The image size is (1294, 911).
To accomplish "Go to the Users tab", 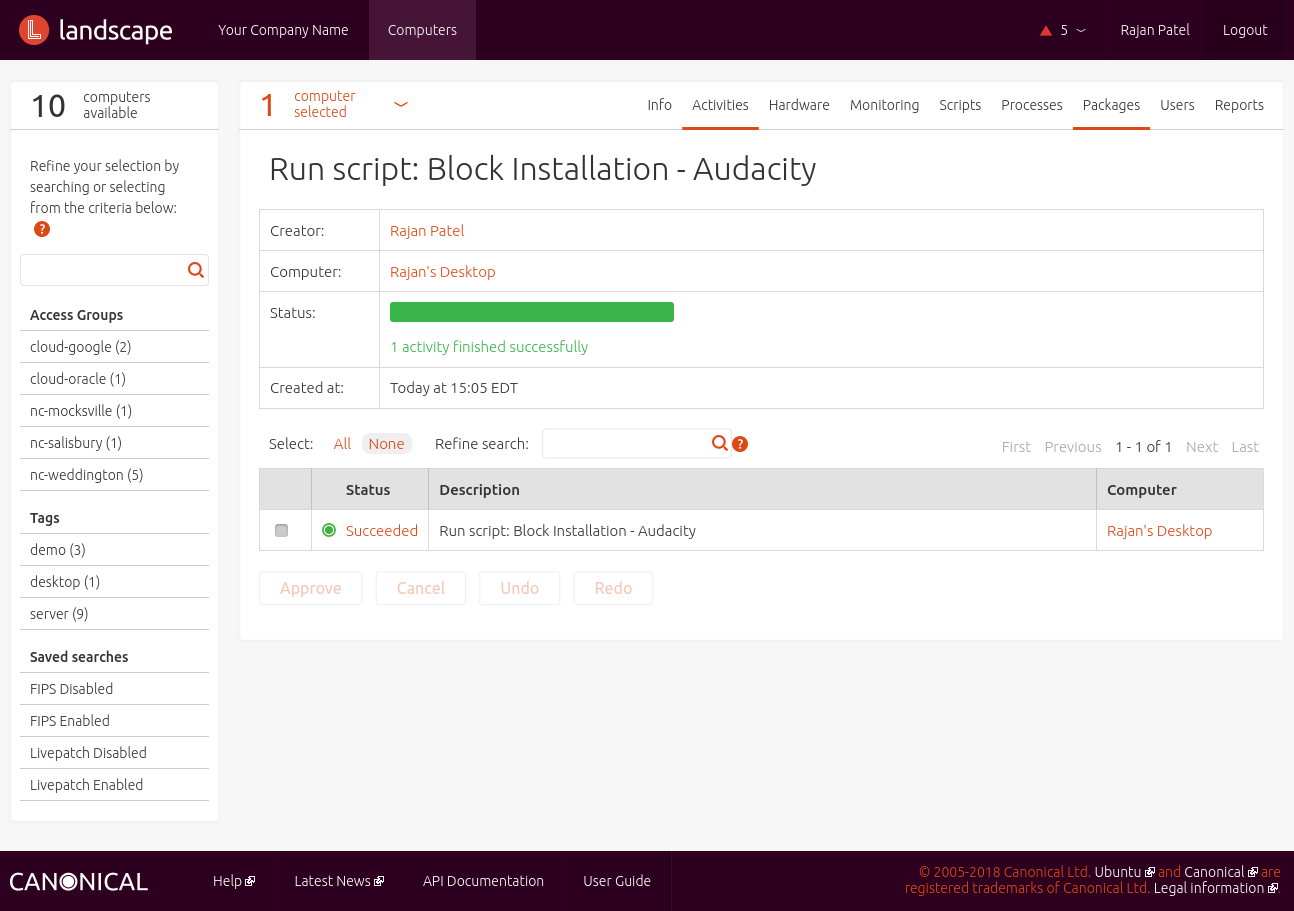I will click(1177, 105).
